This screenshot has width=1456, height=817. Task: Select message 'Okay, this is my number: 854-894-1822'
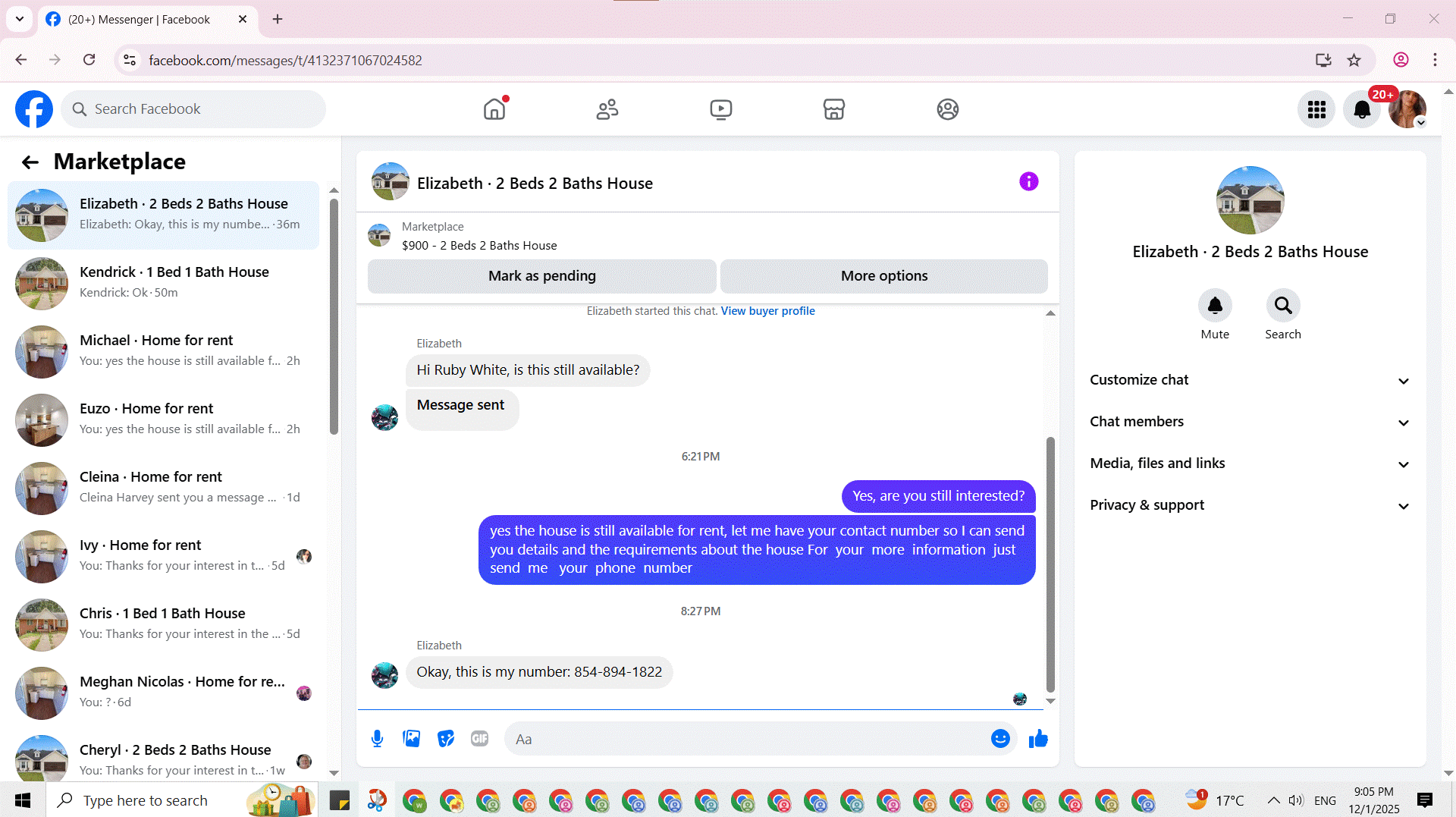(x=539, y=672)
